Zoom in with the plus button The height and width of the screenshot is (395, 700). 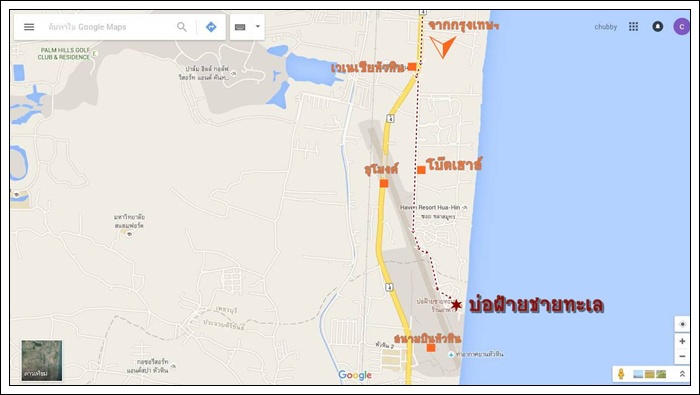pyautogui.click(x=682, y=341)
